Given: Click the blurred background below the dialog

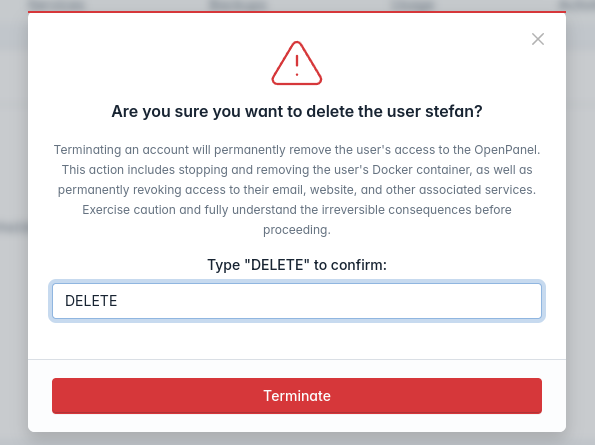Looking at the screenshot, I should pos(297,439).
